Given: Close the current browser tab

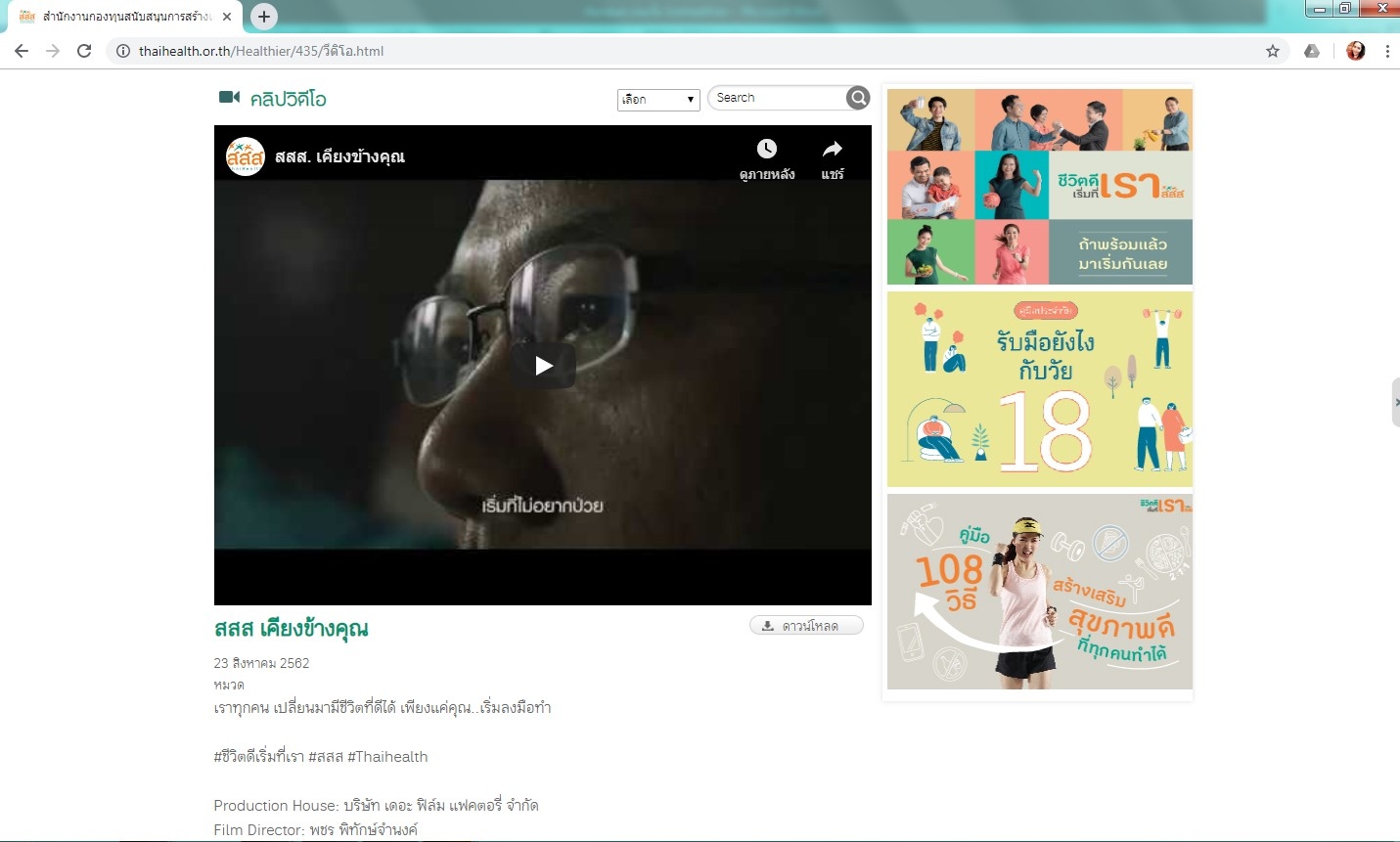Looking at the screenshot, I should (227, 17).
